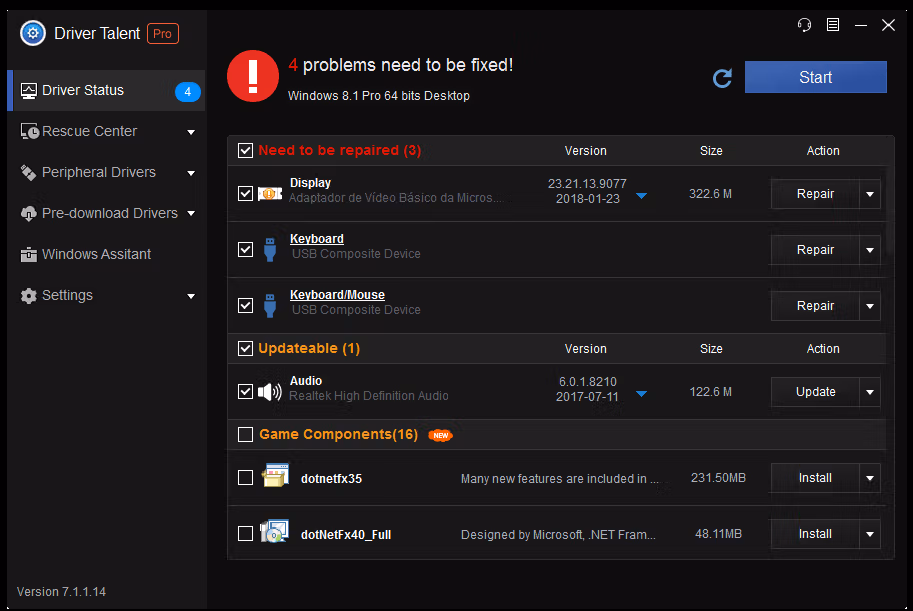The height and width of the screenshot is (611, 913).
Task: Click the Windows Assitant toolbox icon
Action: 29,255
